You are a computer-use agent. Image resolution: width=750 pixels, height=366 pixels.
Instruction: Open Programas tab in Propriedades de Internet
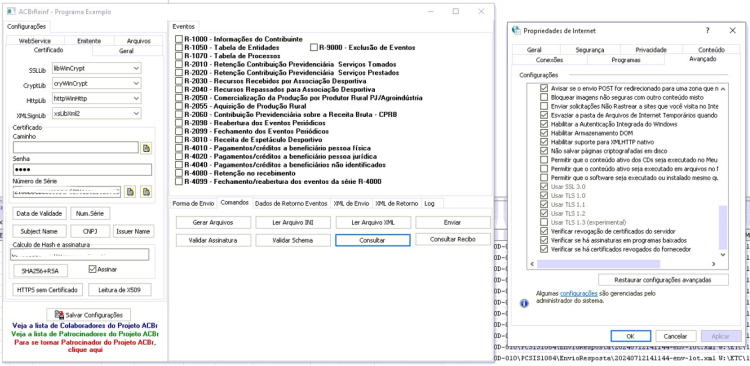[626, 60]
